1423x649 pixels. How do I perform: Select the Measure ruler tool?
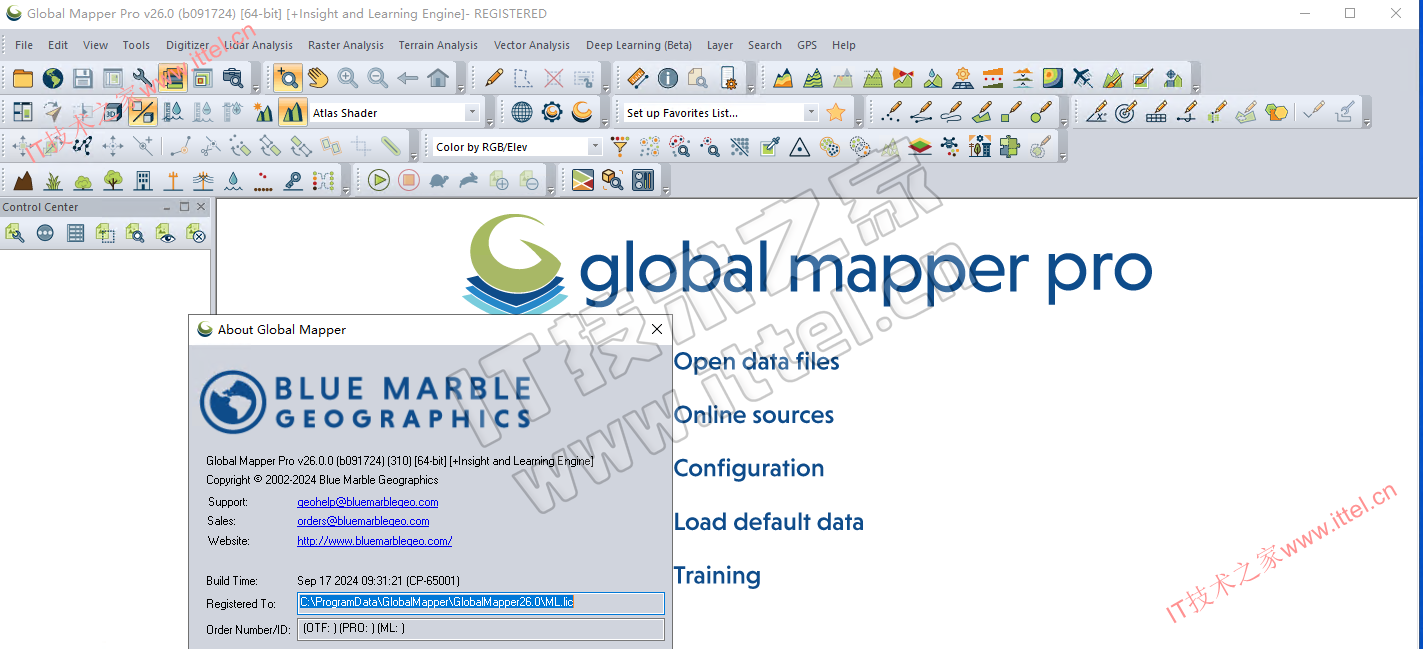(637, 78)
